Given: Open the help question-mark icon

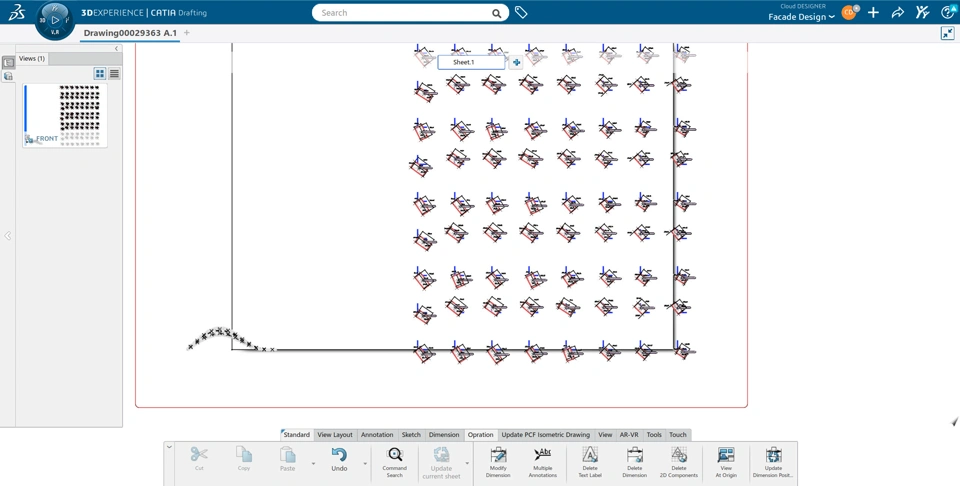Looking at the screenshot, I should [x=947, y=12].
